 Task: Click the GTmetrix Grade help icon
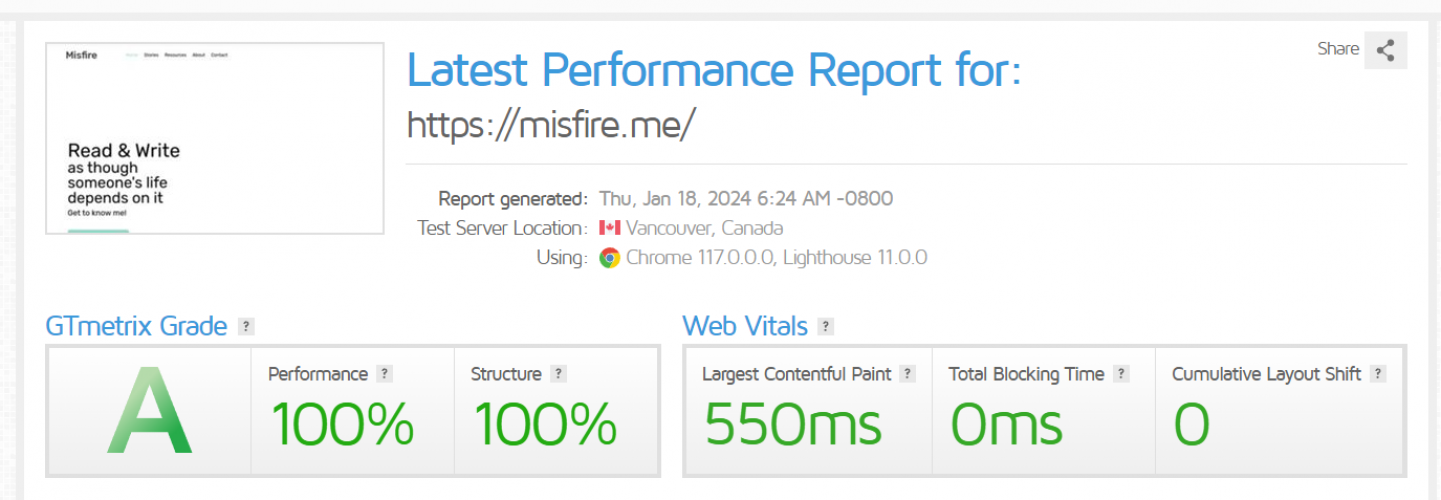click(246, 326)
